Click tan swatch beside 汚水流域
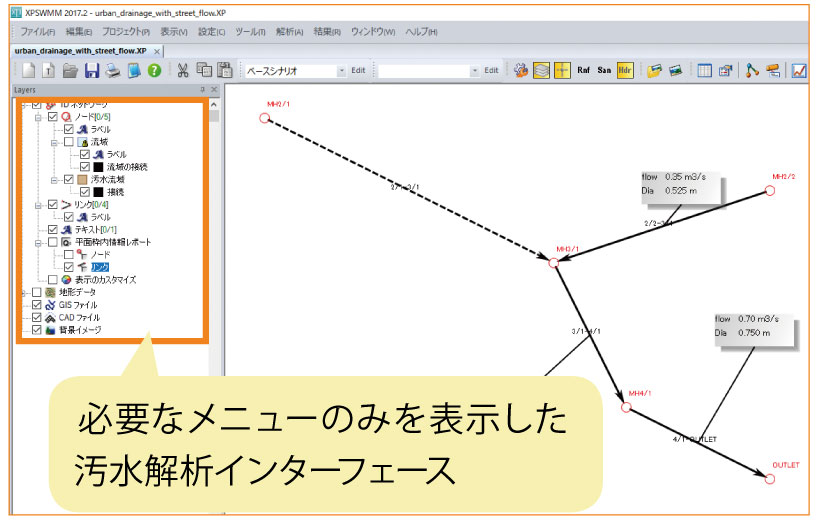The height and width of the screenshot is (524, 818). click(x=82, y=180)
